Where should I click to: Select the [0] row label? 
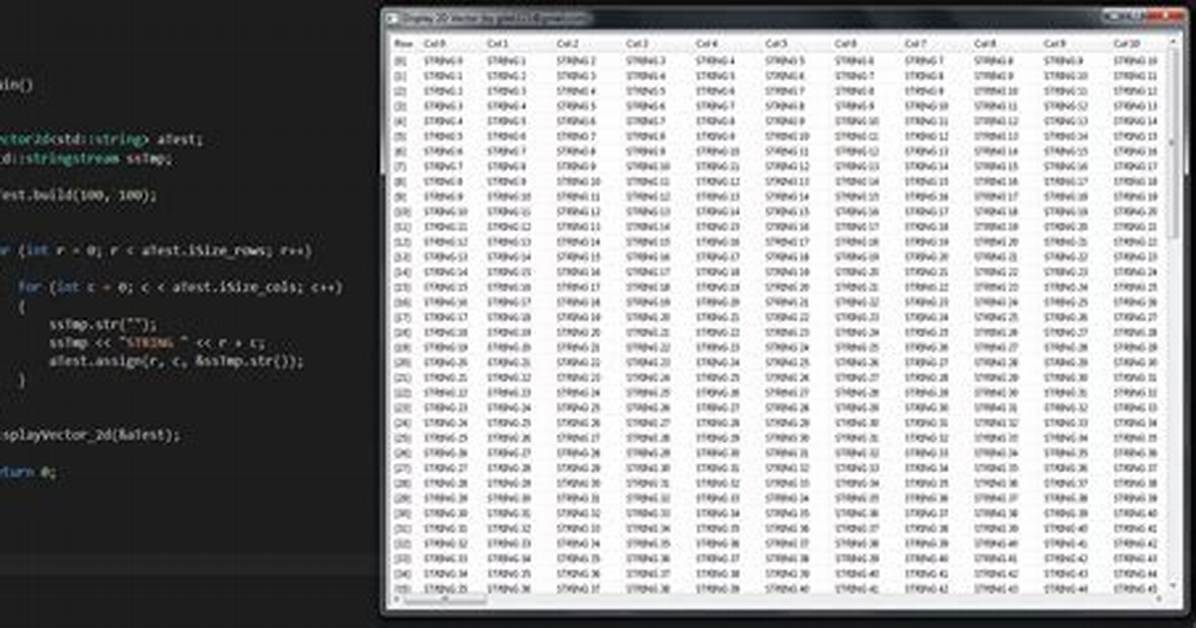400,60
